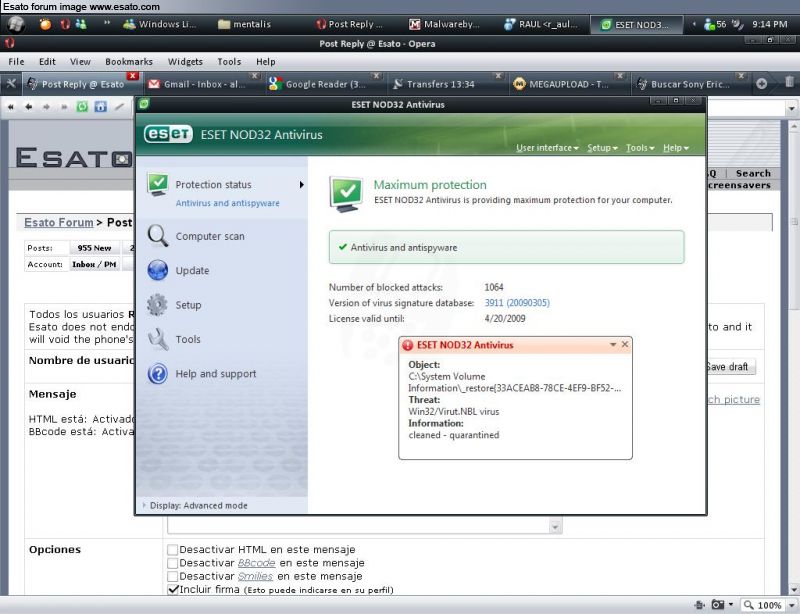Viewport: 800px width, 614px height.
Task: Click the Opera logo in the title bar
Action: pos(10,43)
